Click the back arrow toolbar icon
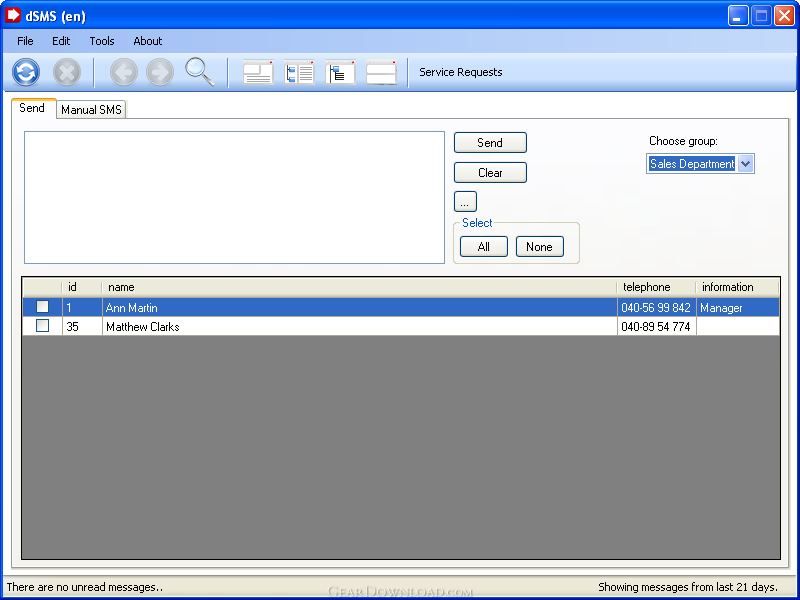This screenshot has width=800, height=600. pos(123,72)
